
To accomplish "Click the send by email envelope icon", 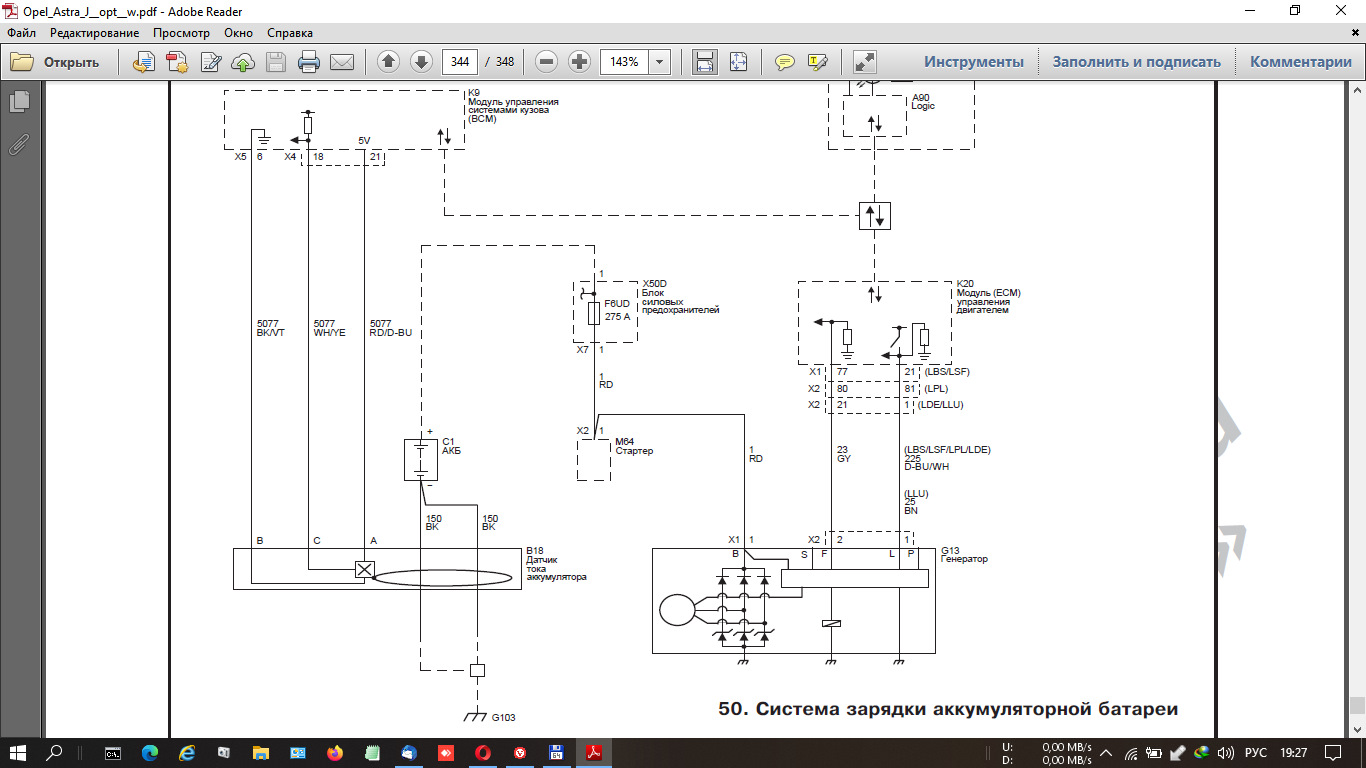I will point(342,62).
